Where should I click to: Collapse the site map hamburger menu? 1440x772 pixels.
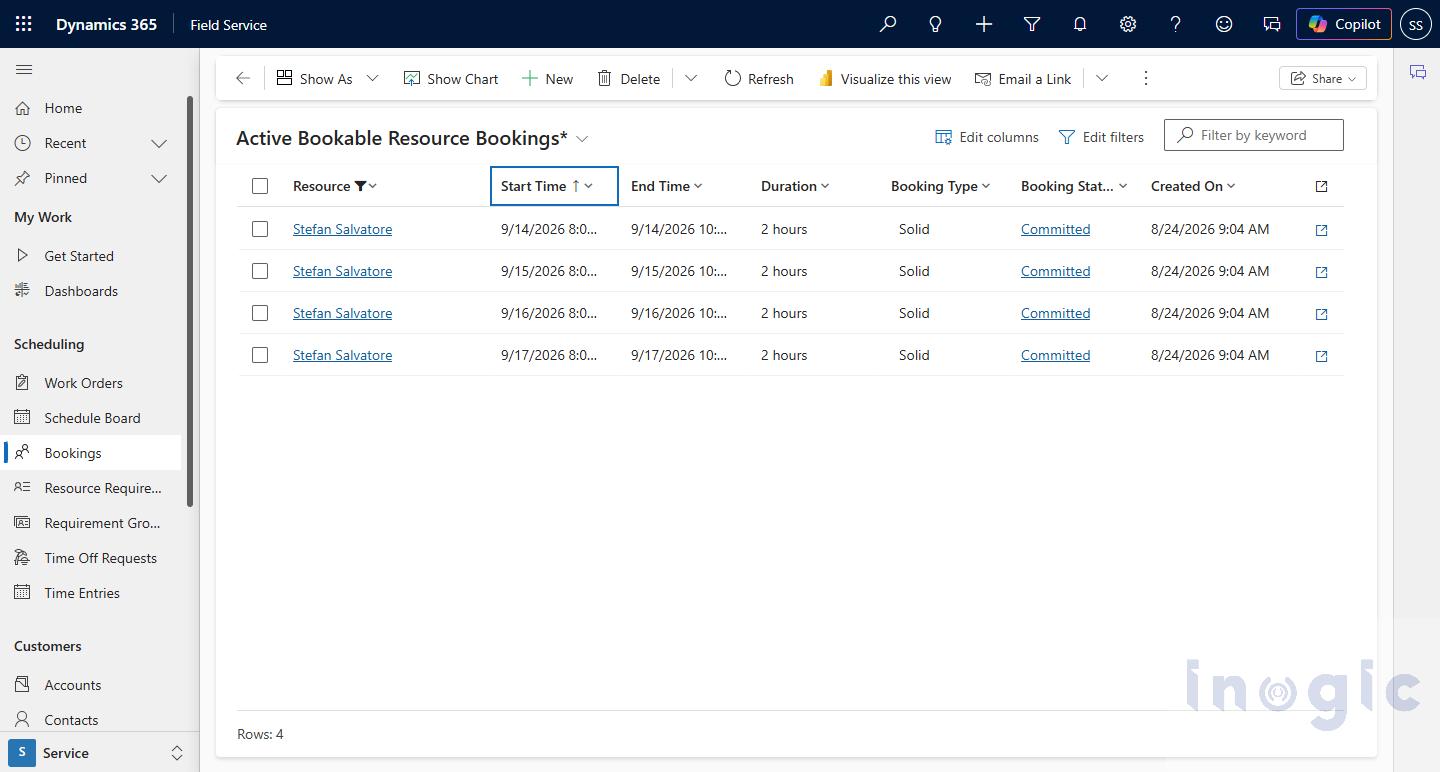pos(24,69)
